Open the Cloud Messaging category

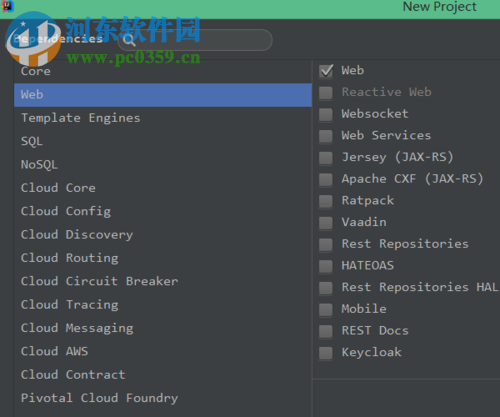[163, 328]
